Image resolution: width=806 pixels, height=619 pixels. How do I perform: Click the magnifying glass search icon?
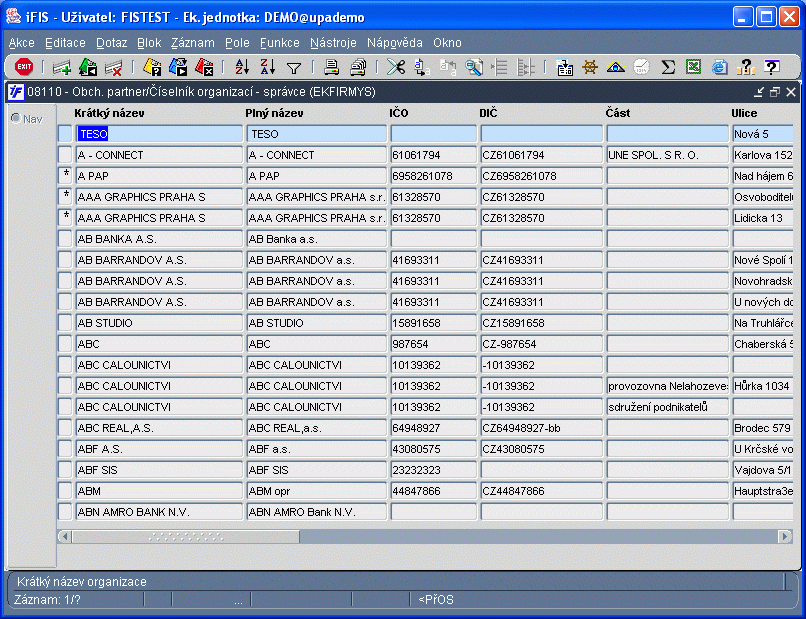click(473, 67)
